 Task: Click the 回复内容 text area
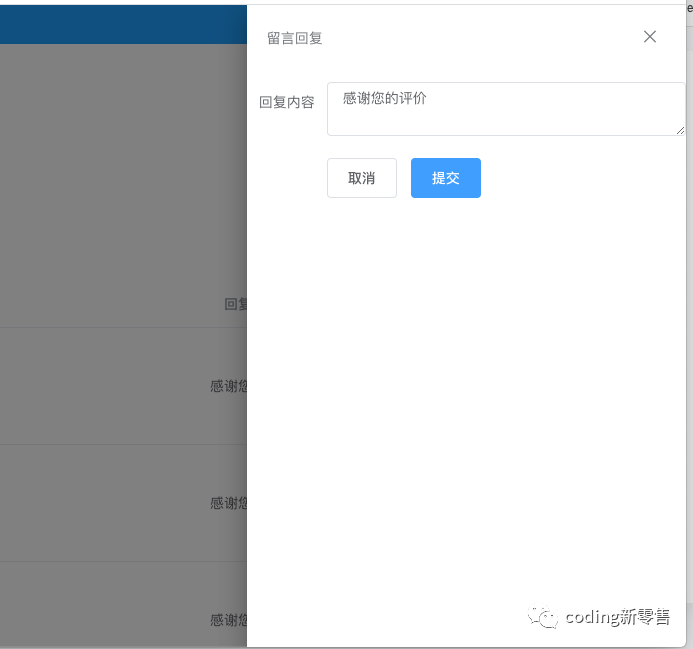[506, 109]
